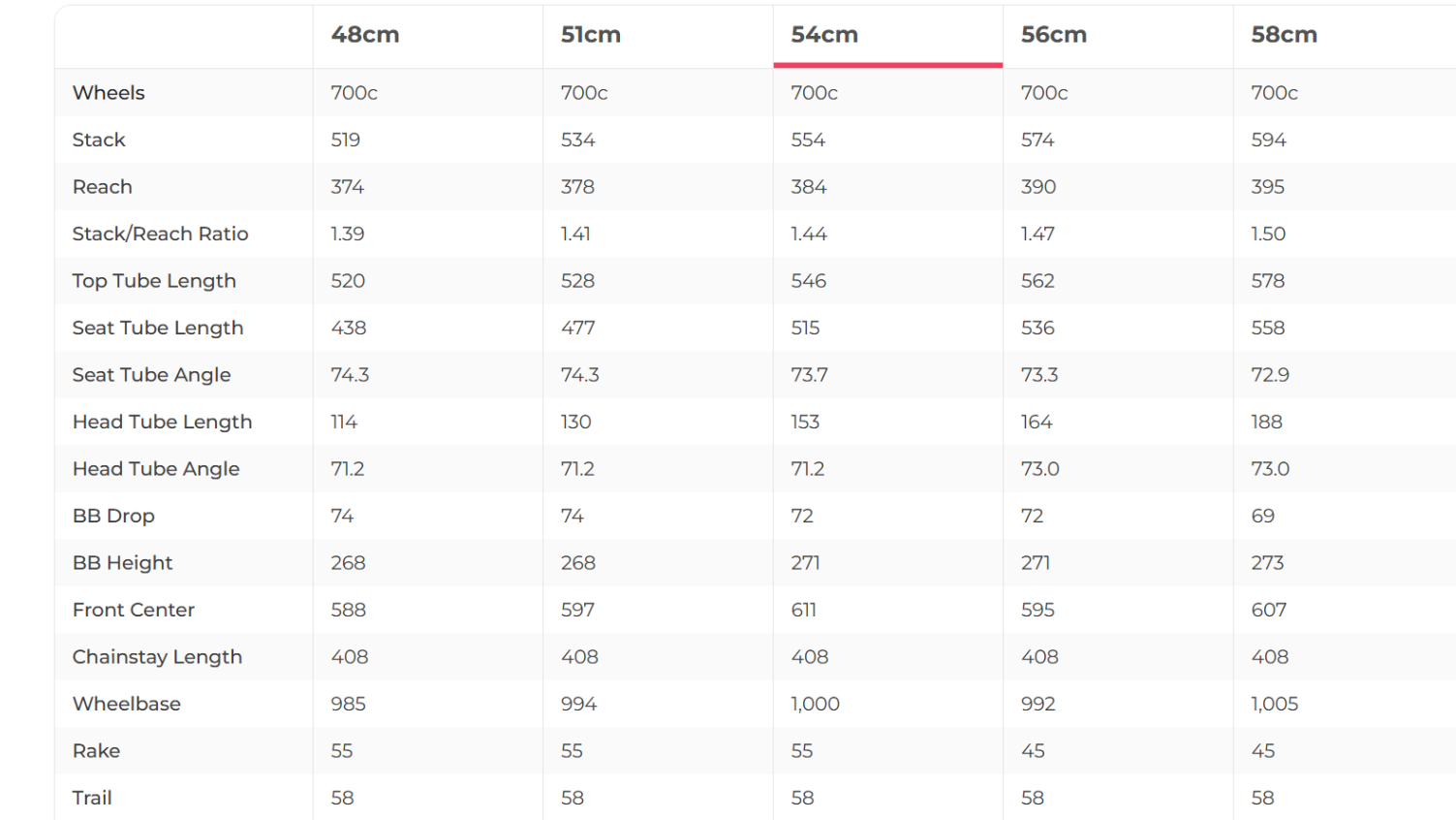This screenshot has height=820, width=1456.
Task: Select the Top Tube Length row label
Action: 154,281
